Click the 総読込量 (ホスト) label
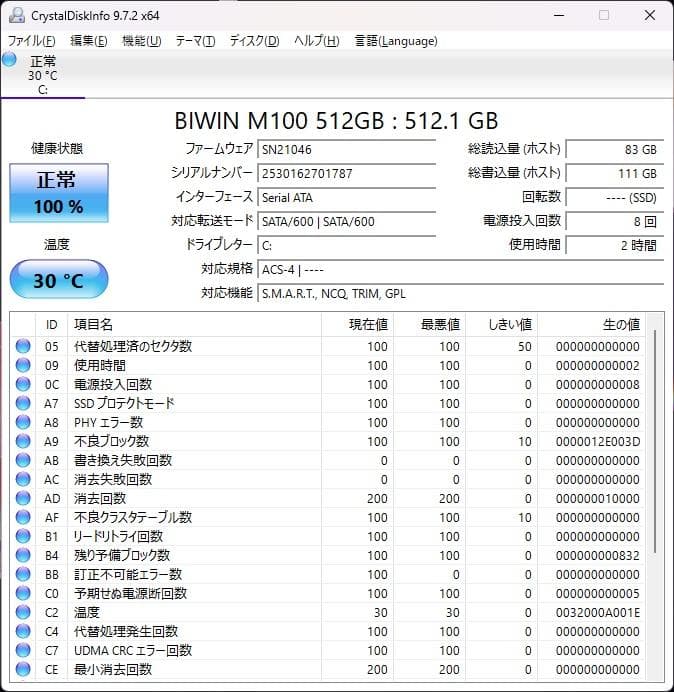Viewport: 674px width, 692px height. coord(514,149)
